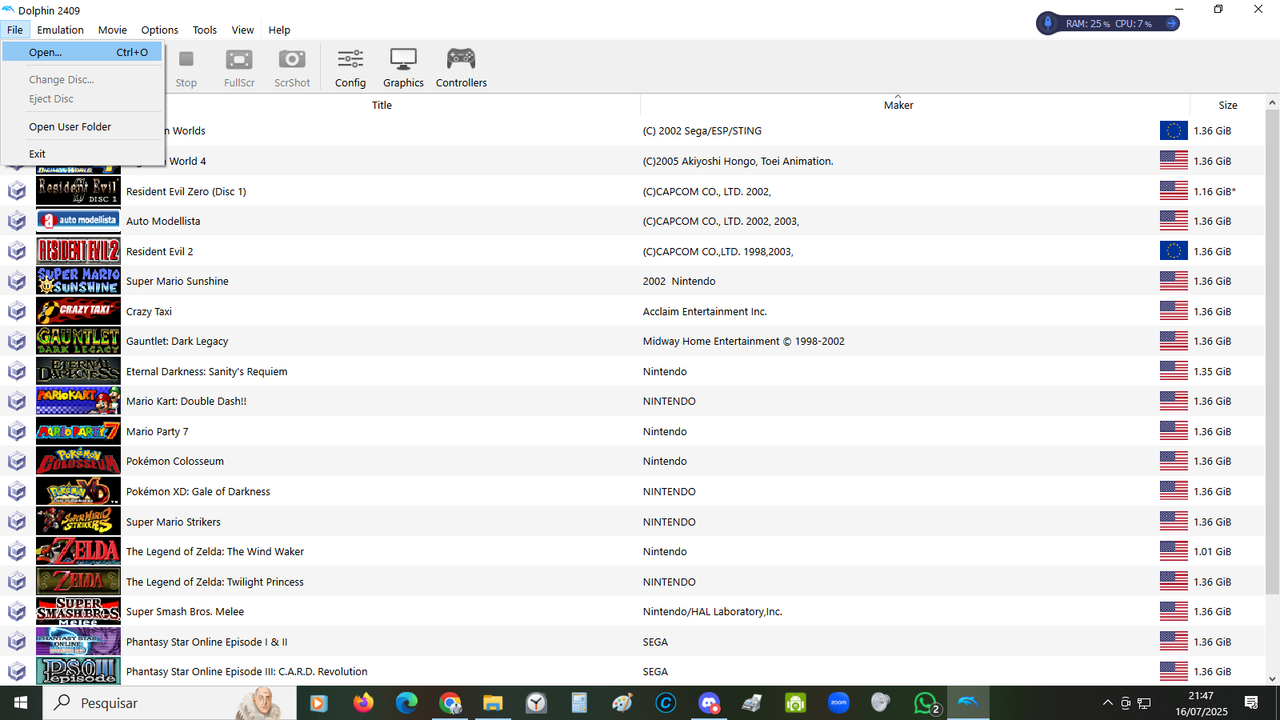Select Mario Party 7 title
Viewport: 1280px width, 720px height.
pyautogui.click(x=157, y=431)
